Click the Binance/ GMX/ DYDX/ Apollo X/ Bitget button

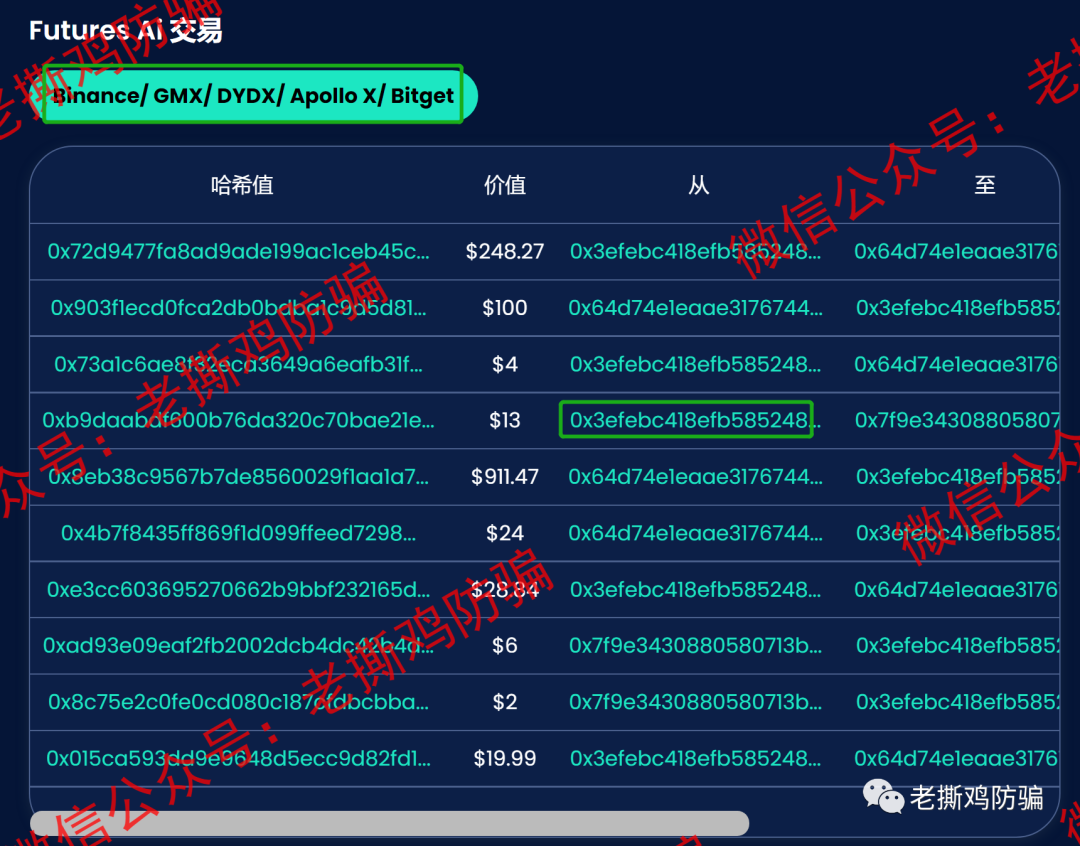(253, 95)
